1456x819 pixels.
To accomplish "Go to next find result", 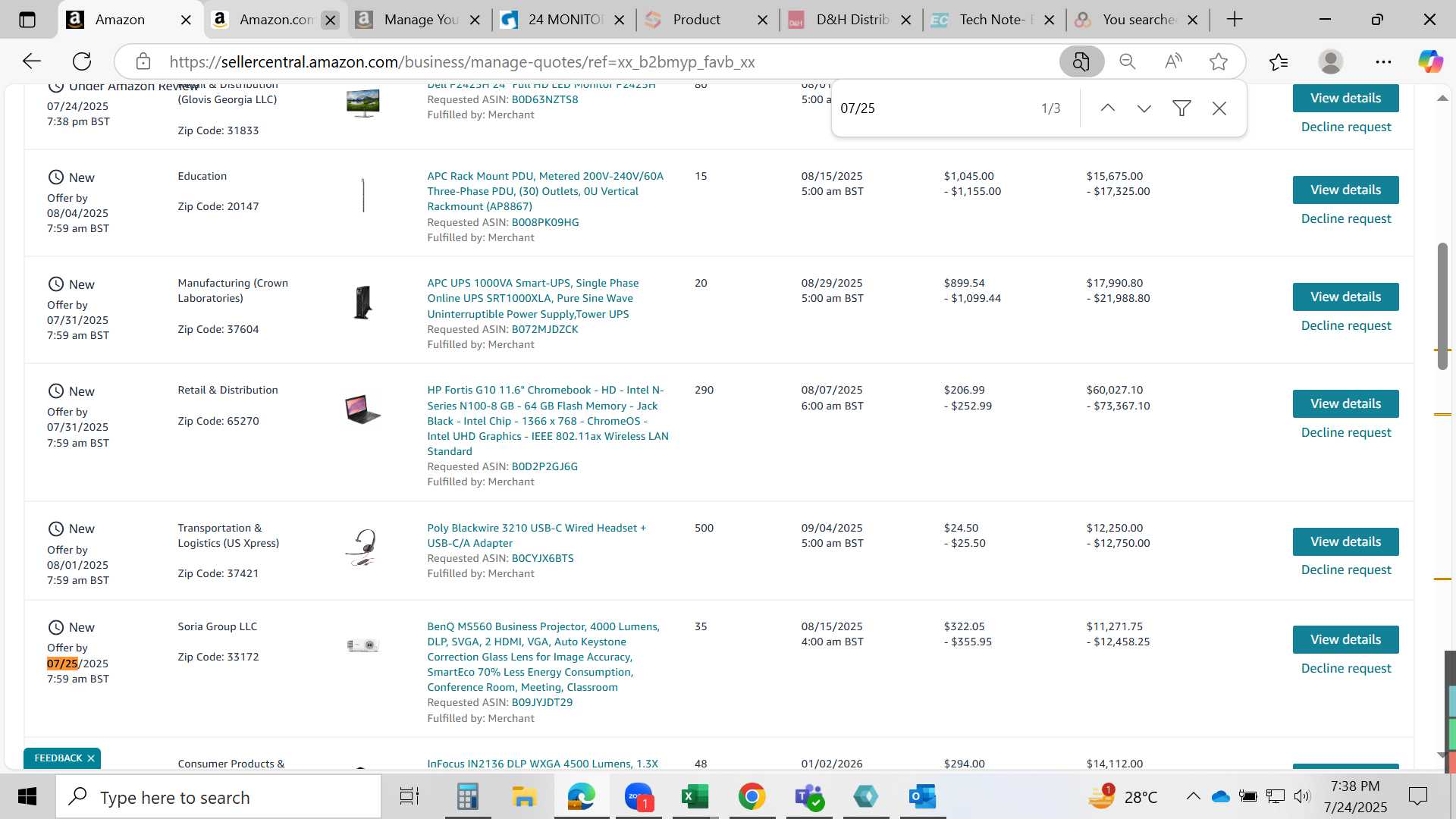I will 1144,108.
